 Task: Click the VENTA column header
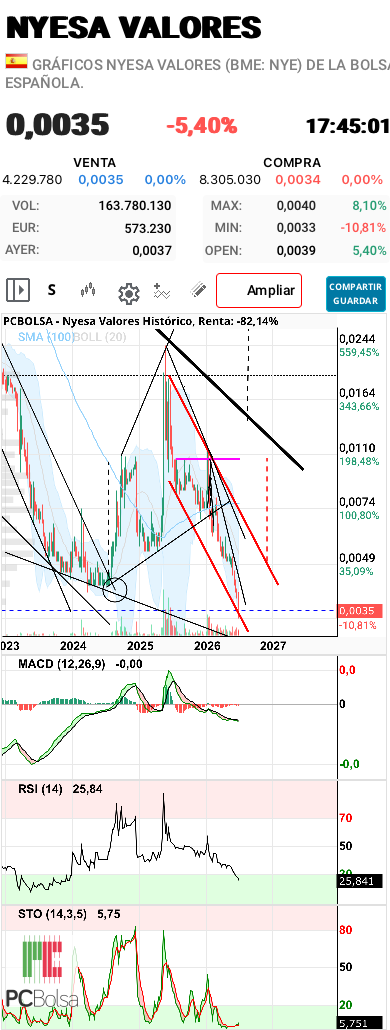point(95,163)
